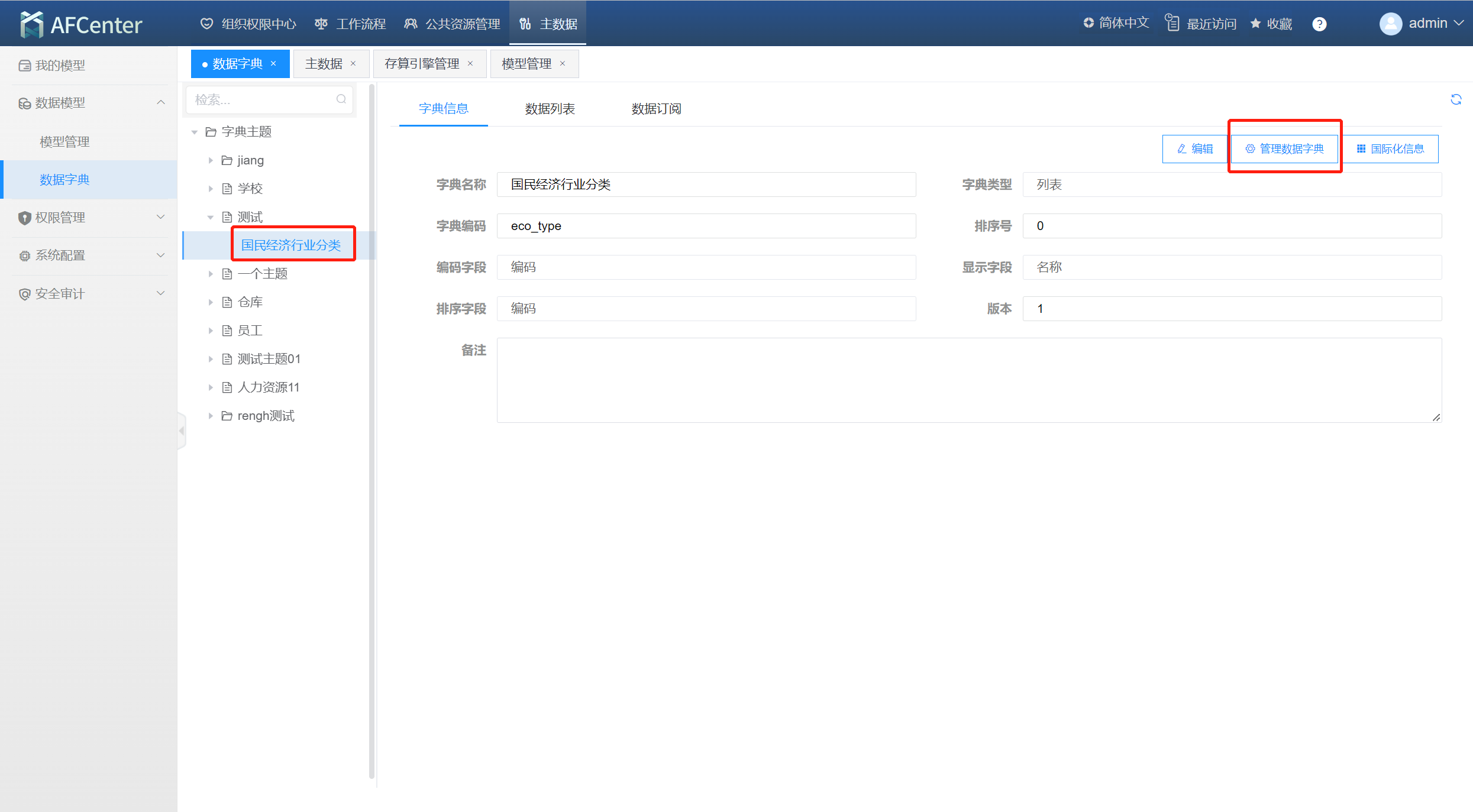Click the 管理数据字典 button

1284,148
